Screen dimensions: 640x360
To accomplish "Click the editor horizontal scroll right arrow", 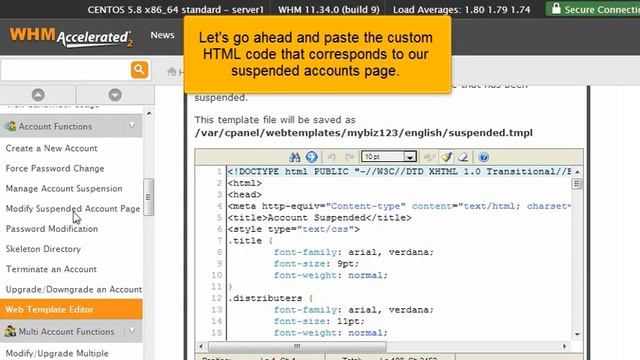I will click(564, 346).
